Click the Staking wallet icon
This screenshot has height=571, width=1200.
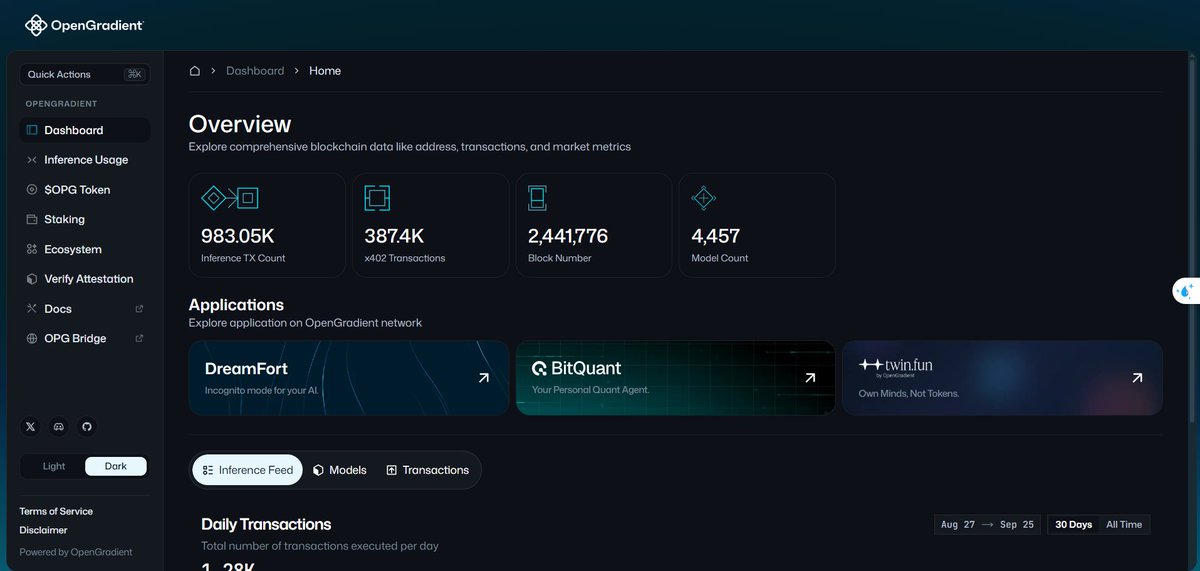tap(32, 219)
